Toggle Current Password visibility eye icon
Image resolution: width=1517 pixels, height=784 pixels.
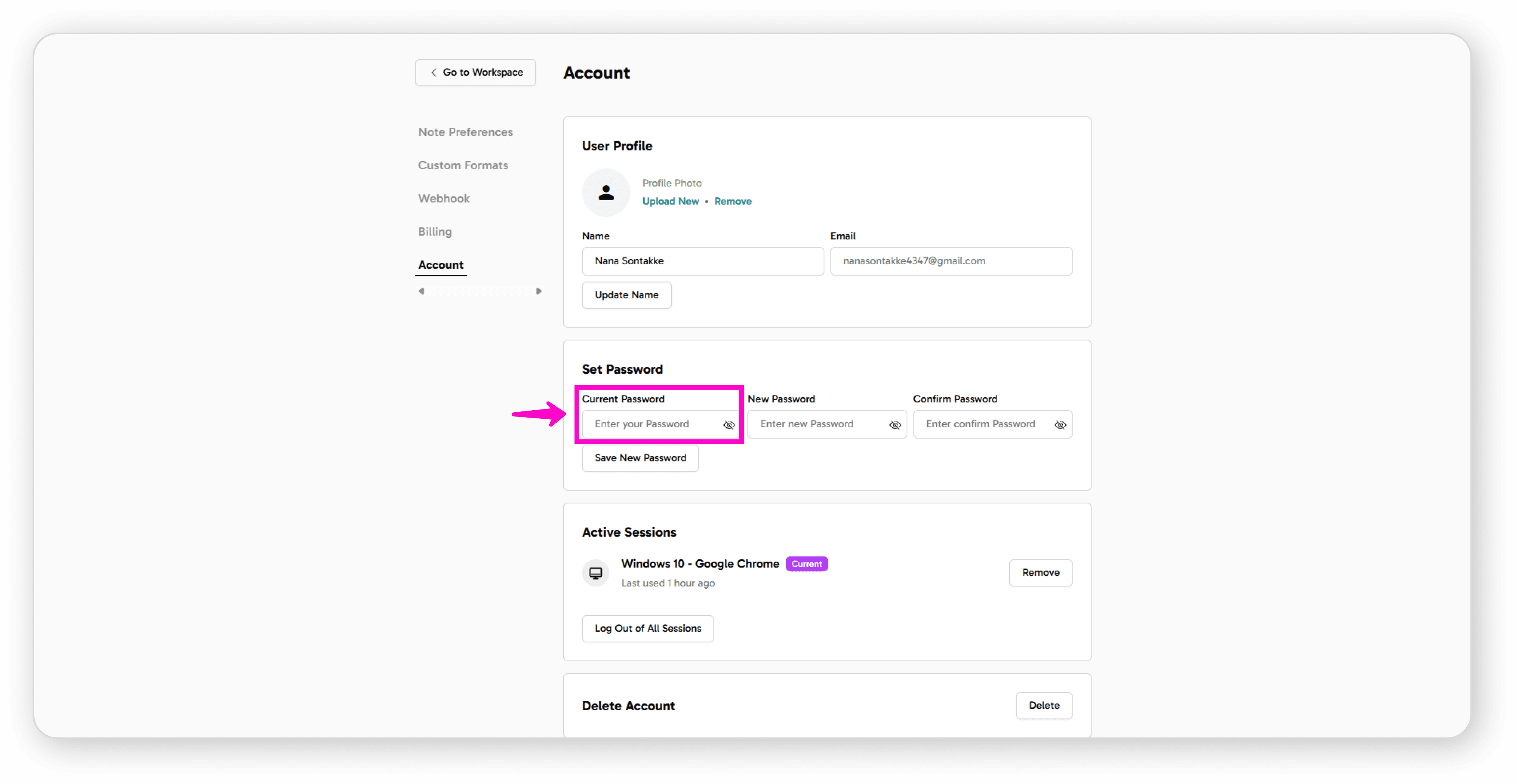coord(729,425)
